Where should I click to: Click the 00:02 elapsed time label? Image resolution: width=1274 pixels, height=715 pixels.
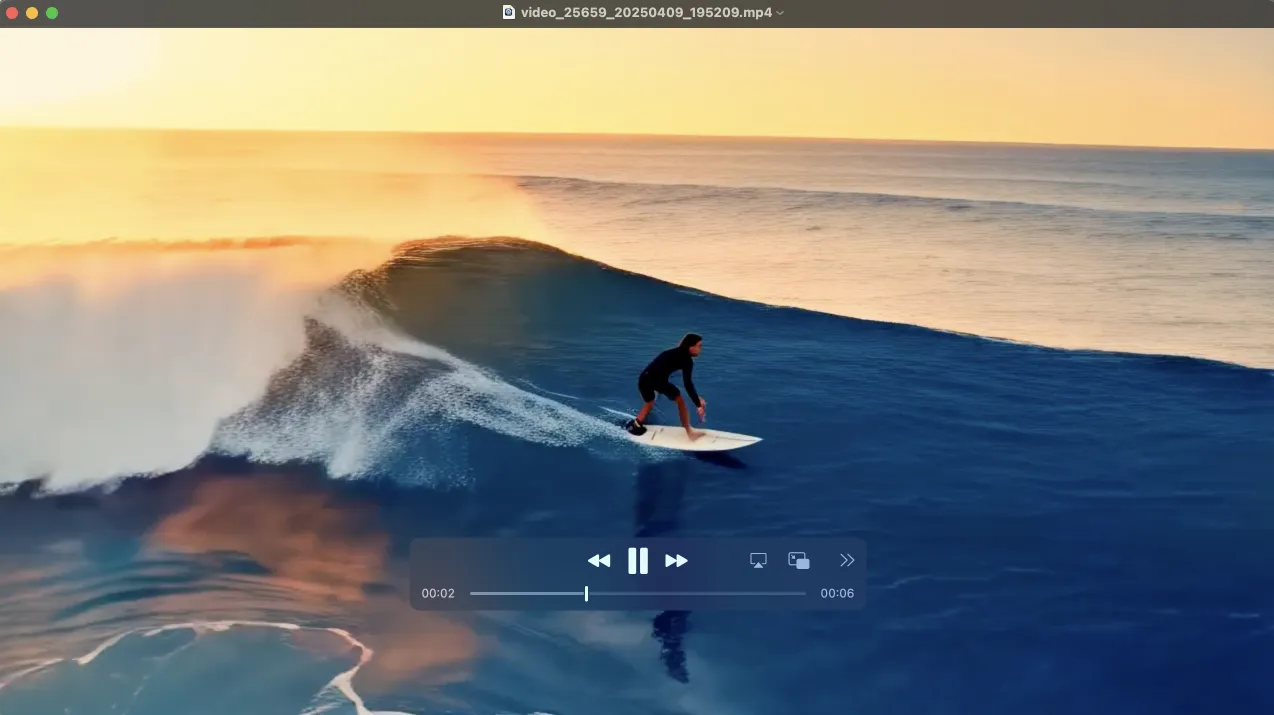click(x=438, y=594)
